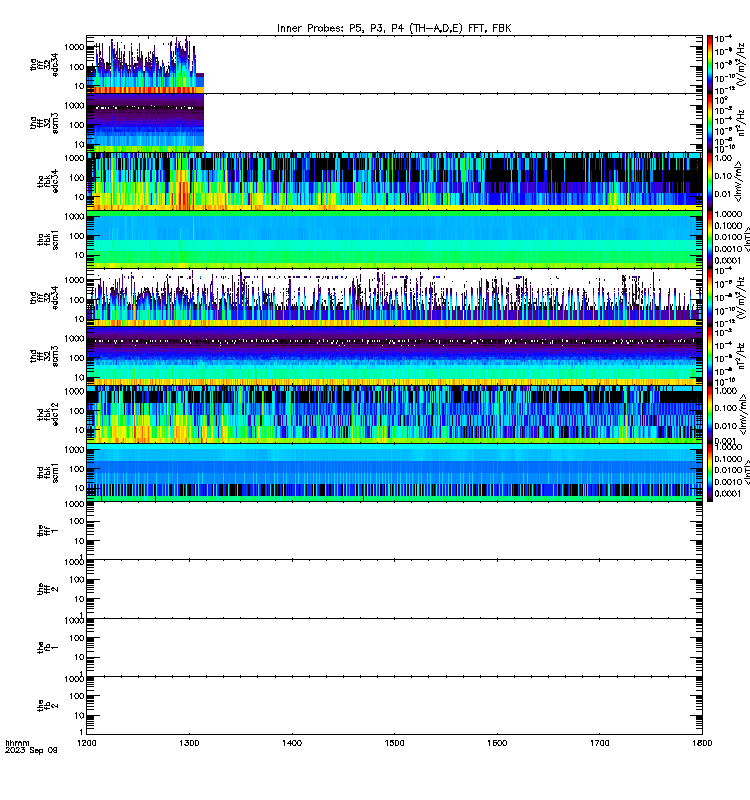This screenshot has height=800, width=750.
Task: Click the '1.00' color scale value of tha fbk edc34
Action: point(723,159)
